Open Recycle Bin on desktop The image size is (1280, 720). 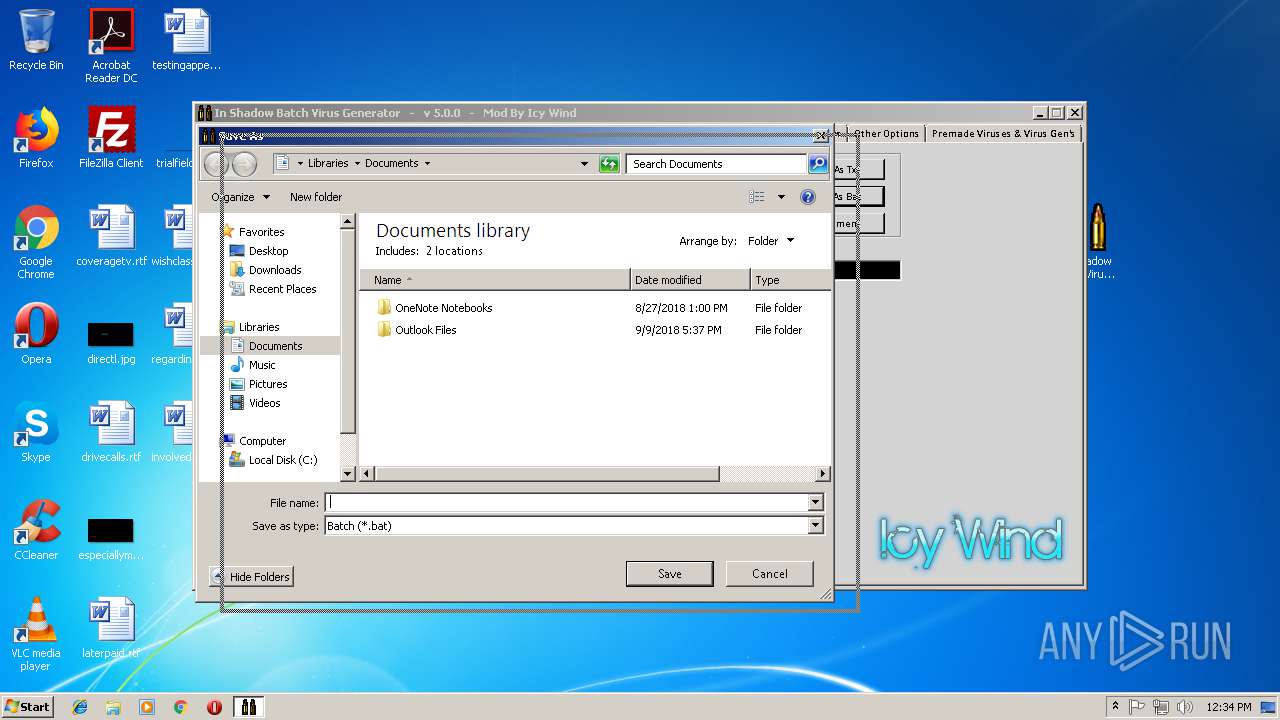click(36, 40)
